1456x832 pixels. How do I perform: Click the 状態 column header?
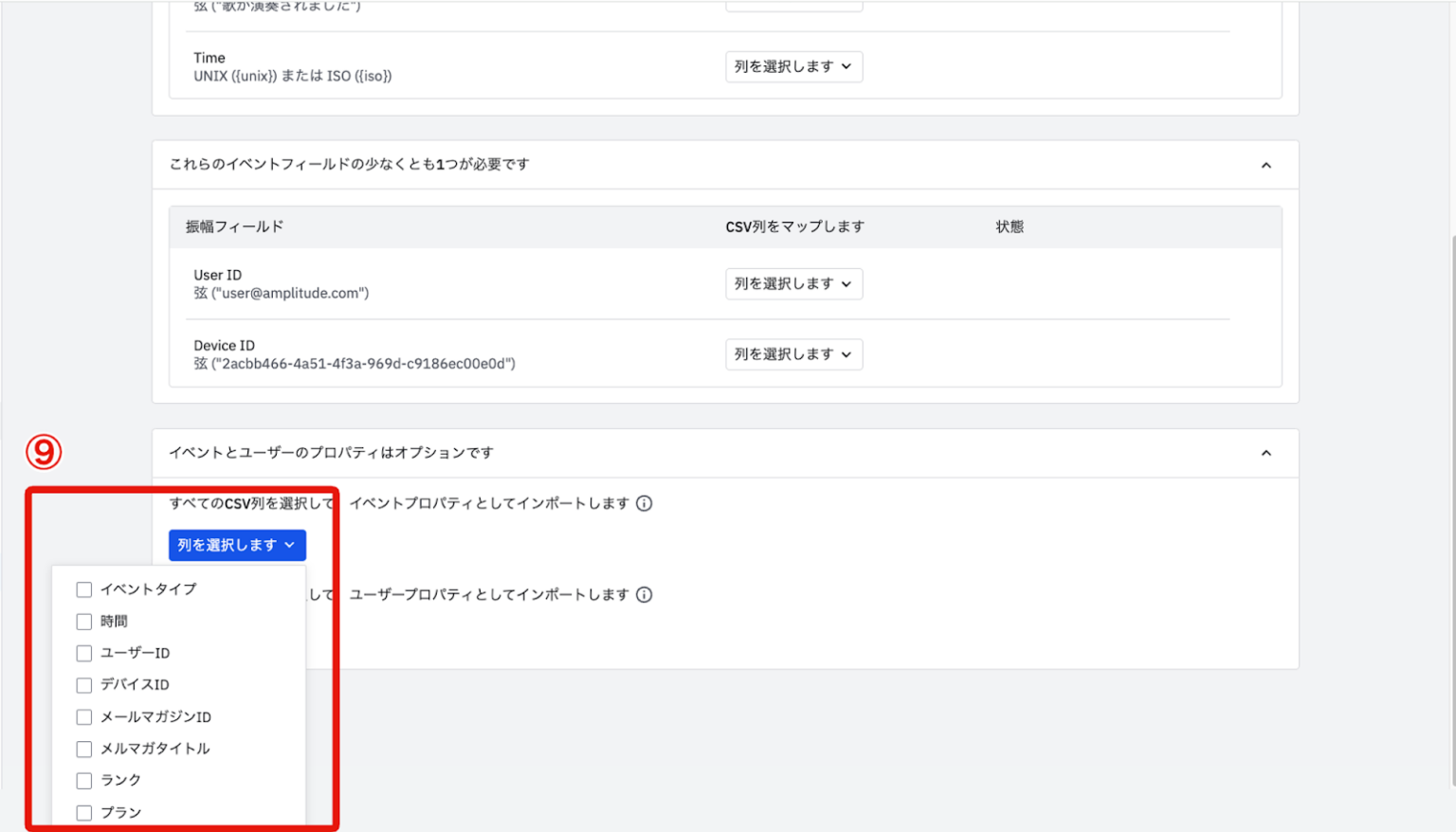[1010, 226]
